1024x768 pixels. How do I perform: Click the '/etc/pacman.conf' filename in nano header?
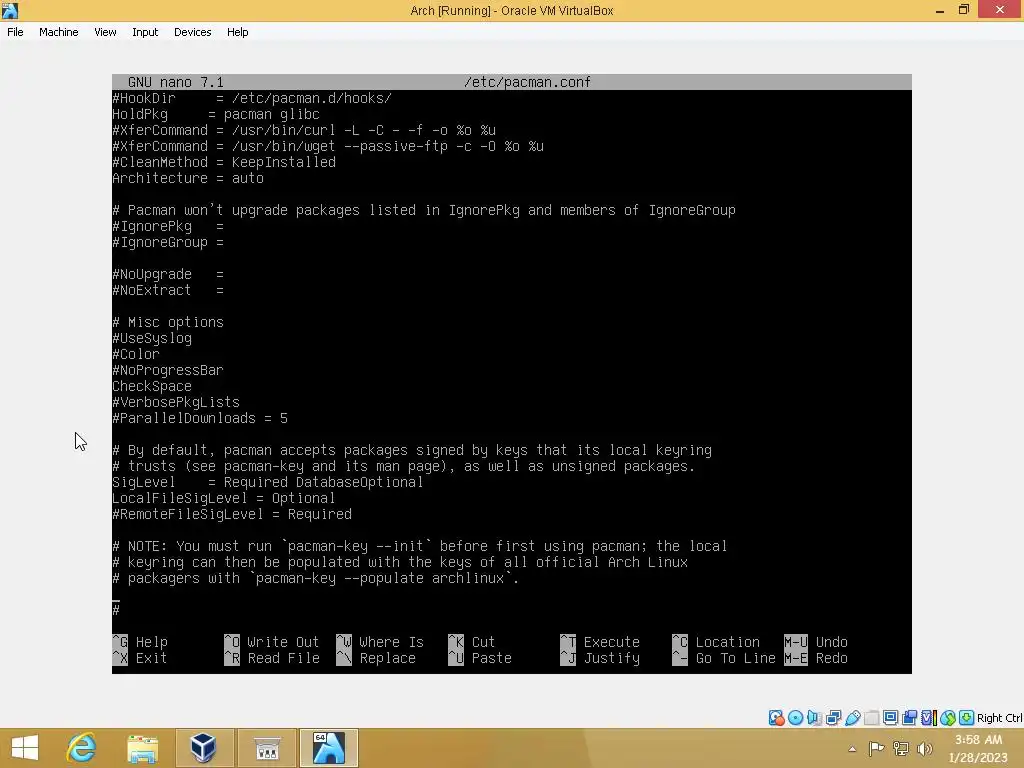pyautogui.click(x=527, y=82)
